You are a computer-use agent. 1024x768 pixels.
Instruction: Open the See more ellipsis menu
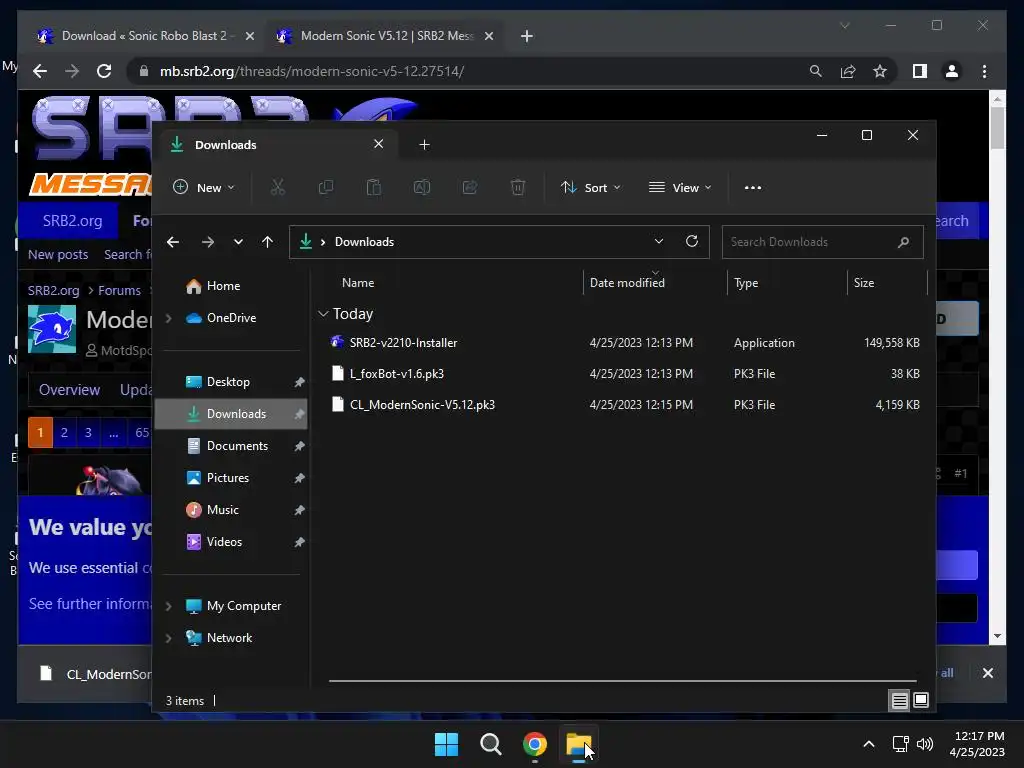pos(752,187)
